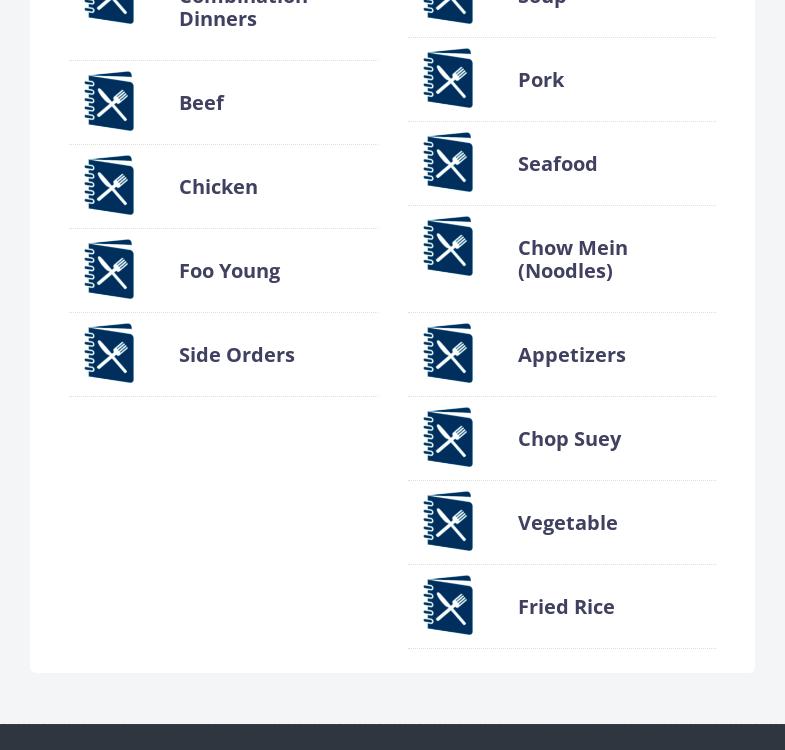Select the Foo Young menu book icon
Image resolution: width=785 pixels, height=750 pixels.
point(109,269)
